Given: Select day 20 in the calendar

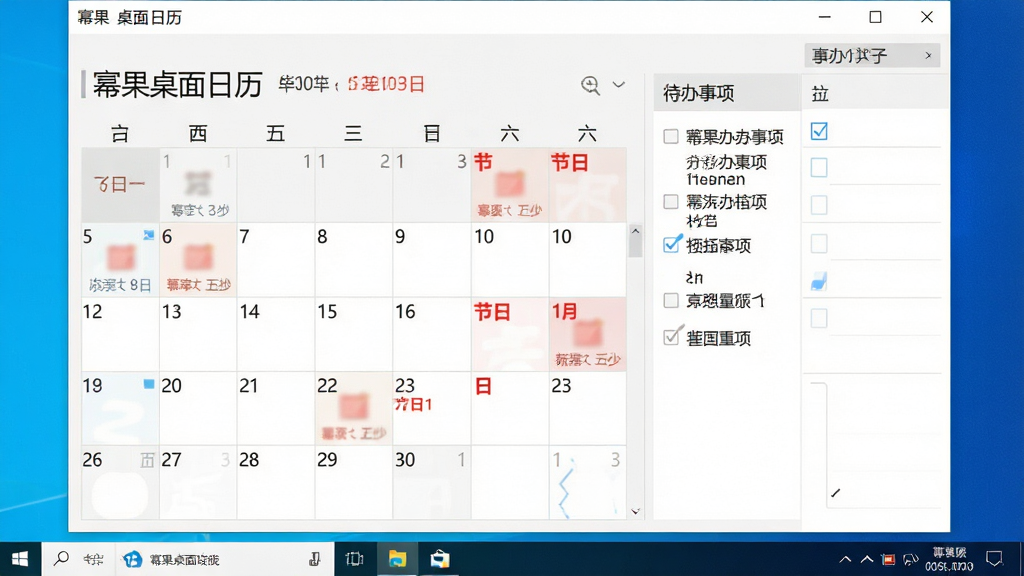Looking at the screenshot, I should [x=198, y=409].
